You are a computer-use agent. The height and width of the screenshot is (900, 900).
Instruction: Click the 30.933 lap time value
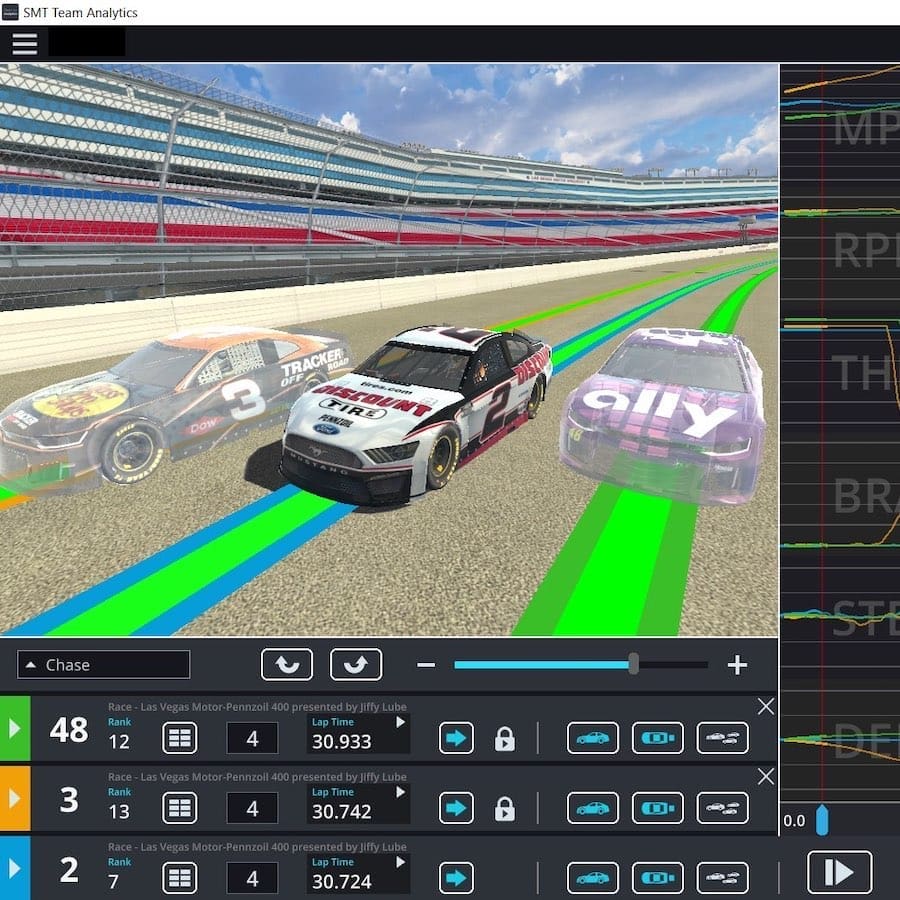(x=342, y=742)
